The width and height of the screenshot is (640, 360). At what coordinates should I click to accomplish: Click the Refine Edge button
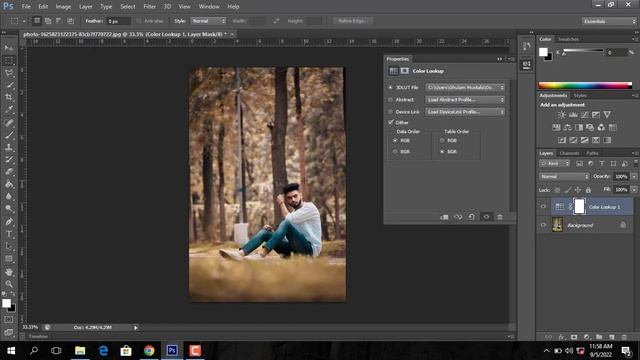(x=353, y=21)
